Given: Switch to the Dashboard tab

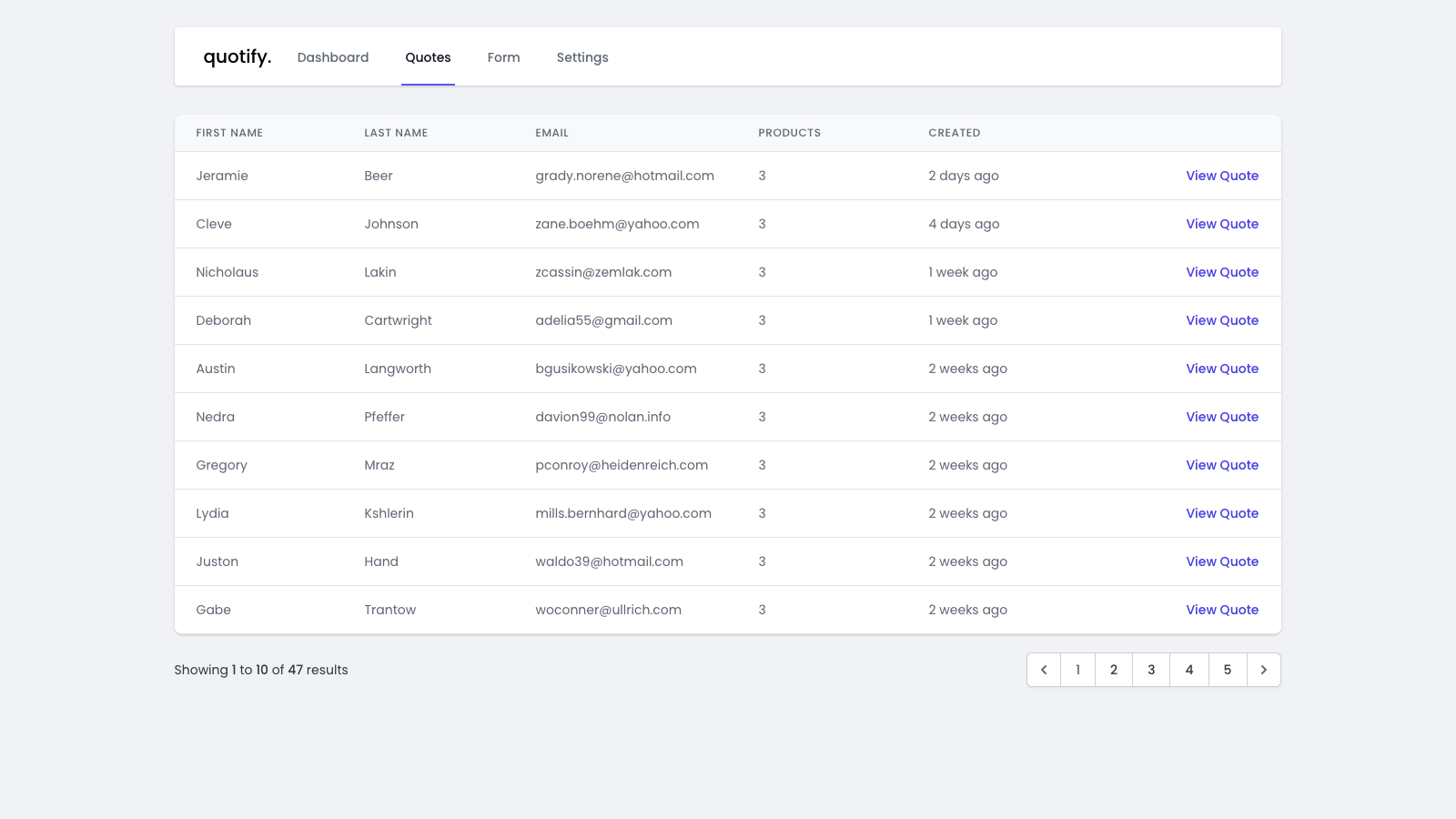Looking at the screenshot, I should [333, 57].
